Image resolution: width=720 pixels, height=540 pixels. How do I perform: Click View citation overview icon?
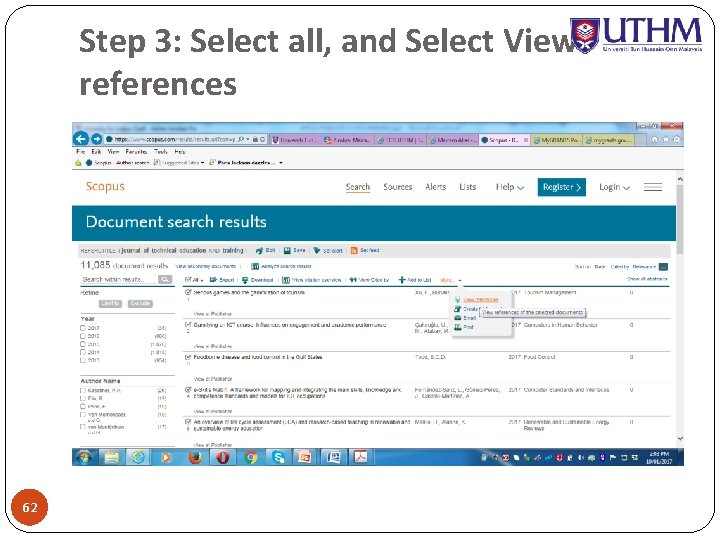pos(286,280)
